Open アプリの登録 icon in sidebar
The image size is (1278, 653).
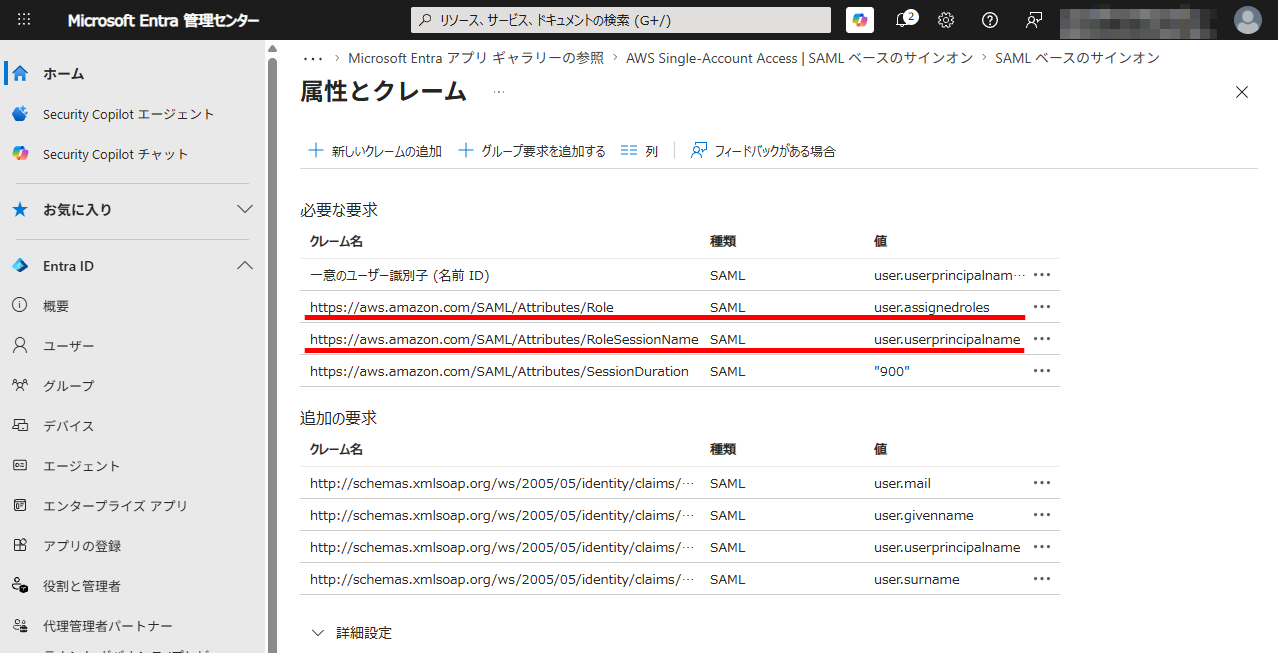pos(20,546)
